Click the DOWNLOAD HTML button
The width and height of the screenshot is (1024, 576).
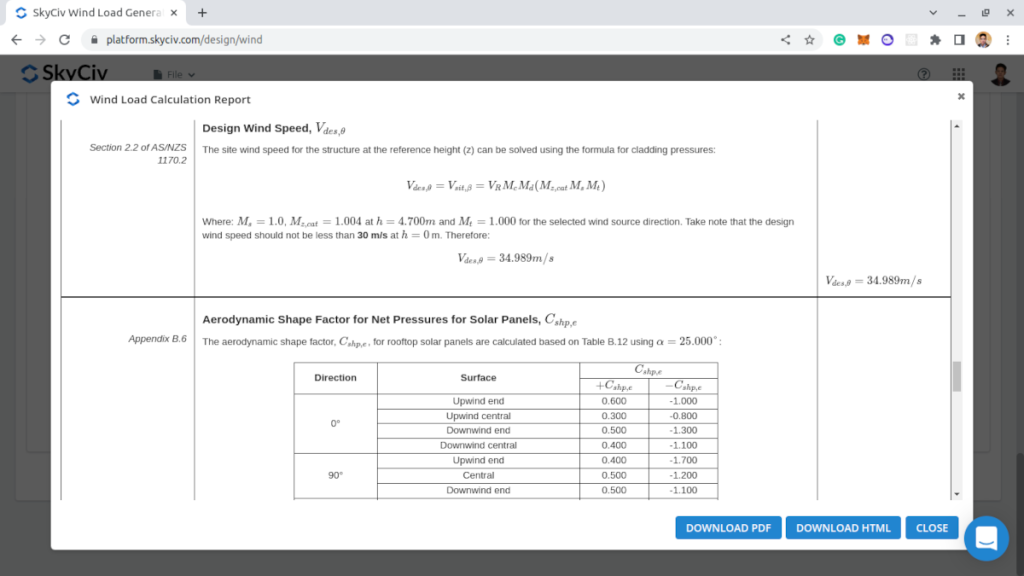843,527
